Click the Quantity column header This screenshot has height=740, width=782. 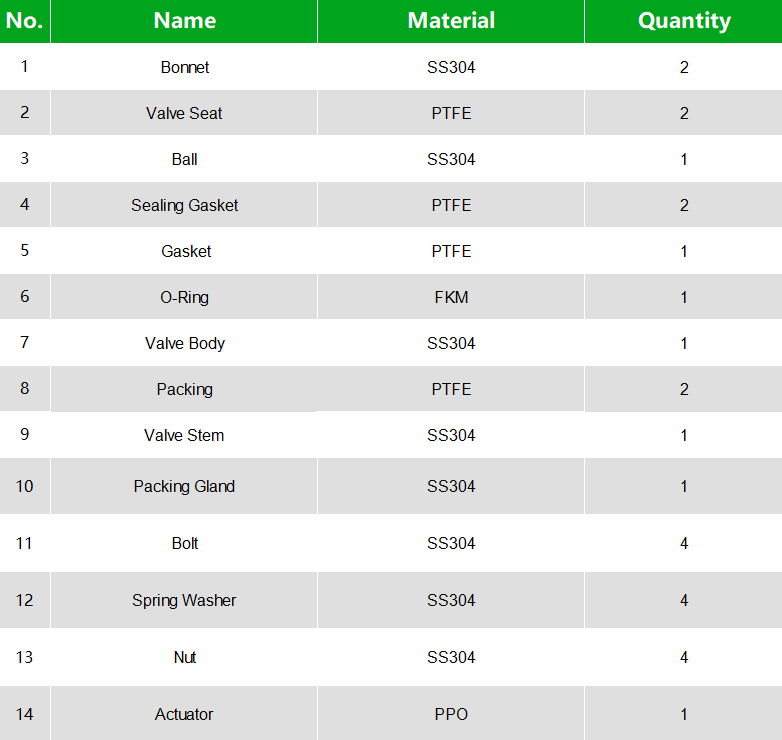click(x=684, y=21)
